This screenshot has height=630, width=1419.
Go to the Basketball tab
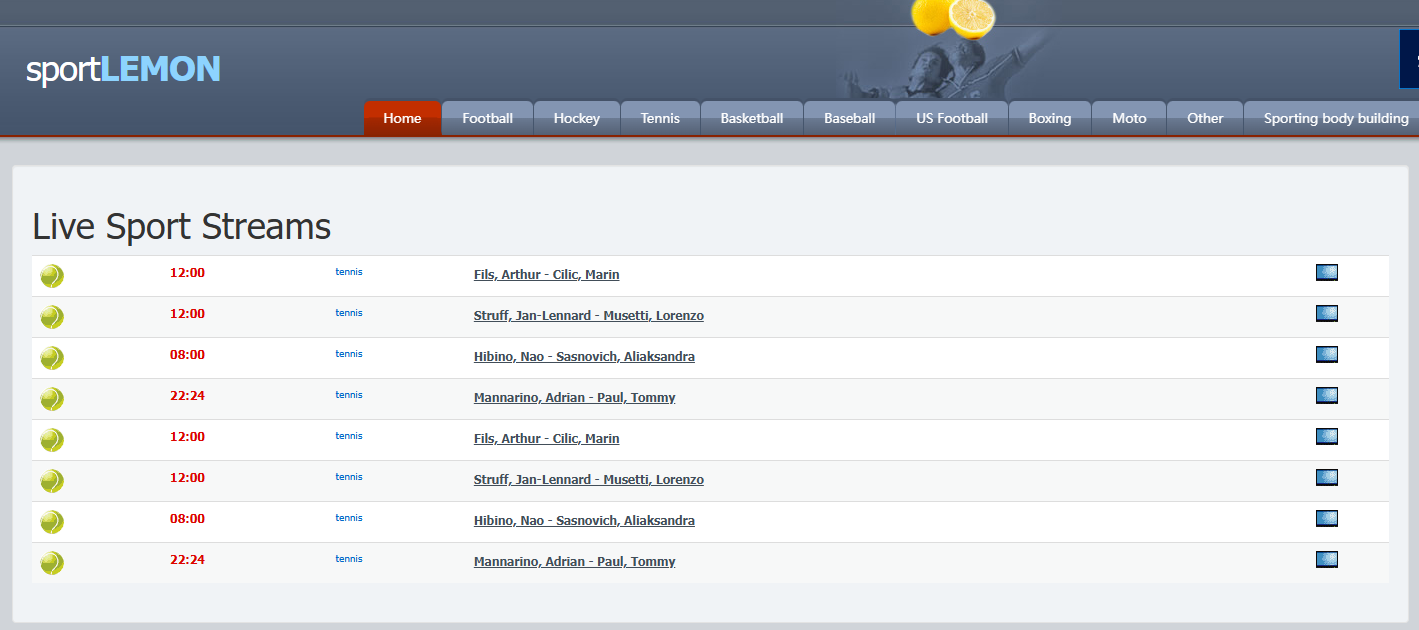tap(751, 118)
